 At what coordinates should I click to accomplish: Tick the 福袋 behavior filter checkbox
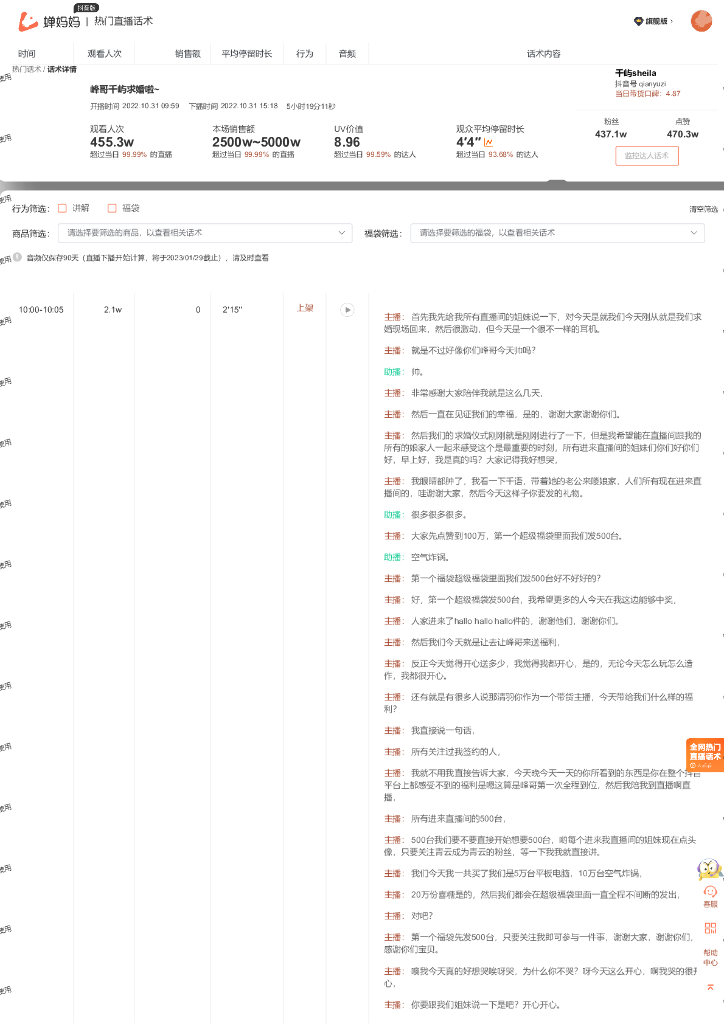[x=112, y=208]
